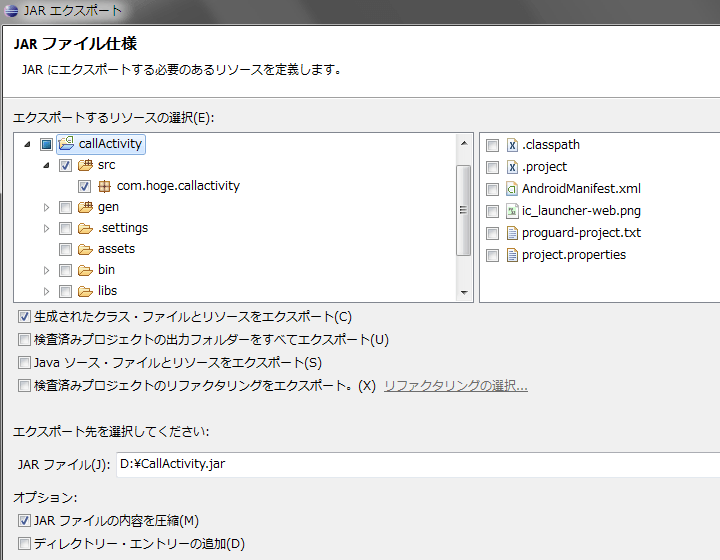Click the com.hoge.callactivity package icon
Screen dimensions: 720x560
tap(104, 186)
